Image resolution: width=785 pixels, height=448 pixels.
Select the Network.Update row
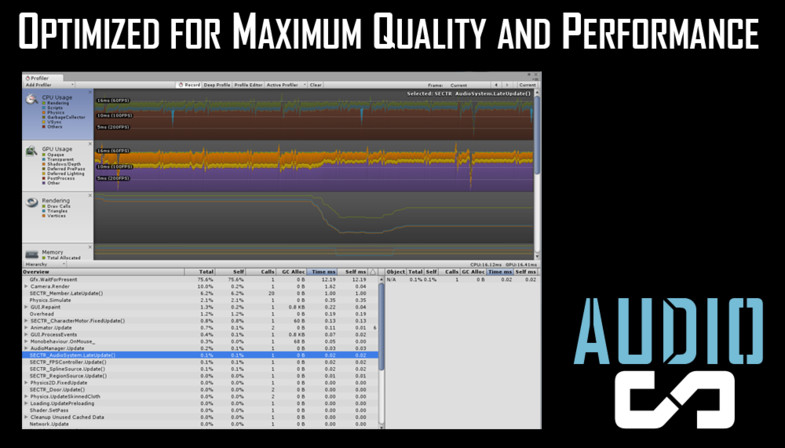[200, 424]
